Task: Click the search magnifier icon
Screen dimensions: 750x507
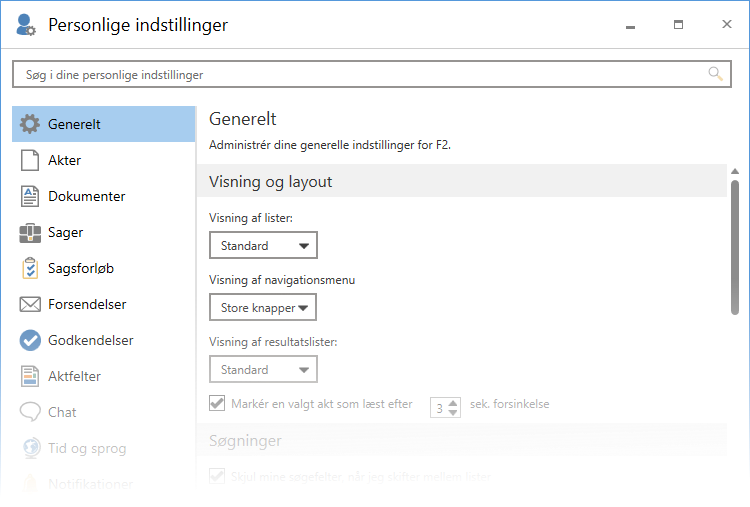Action: [715, 74]
